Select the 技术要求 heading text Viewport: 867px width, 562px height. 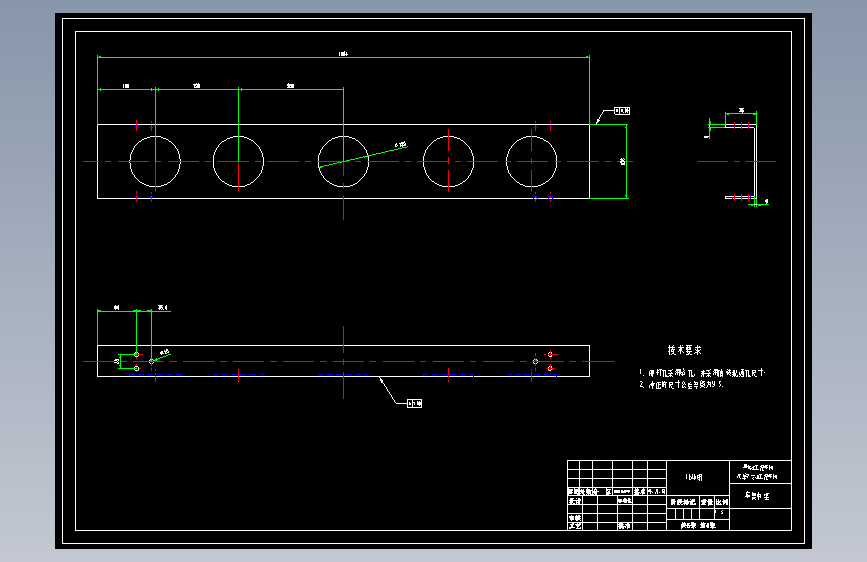pyautogui.click(x=685, y=350)
